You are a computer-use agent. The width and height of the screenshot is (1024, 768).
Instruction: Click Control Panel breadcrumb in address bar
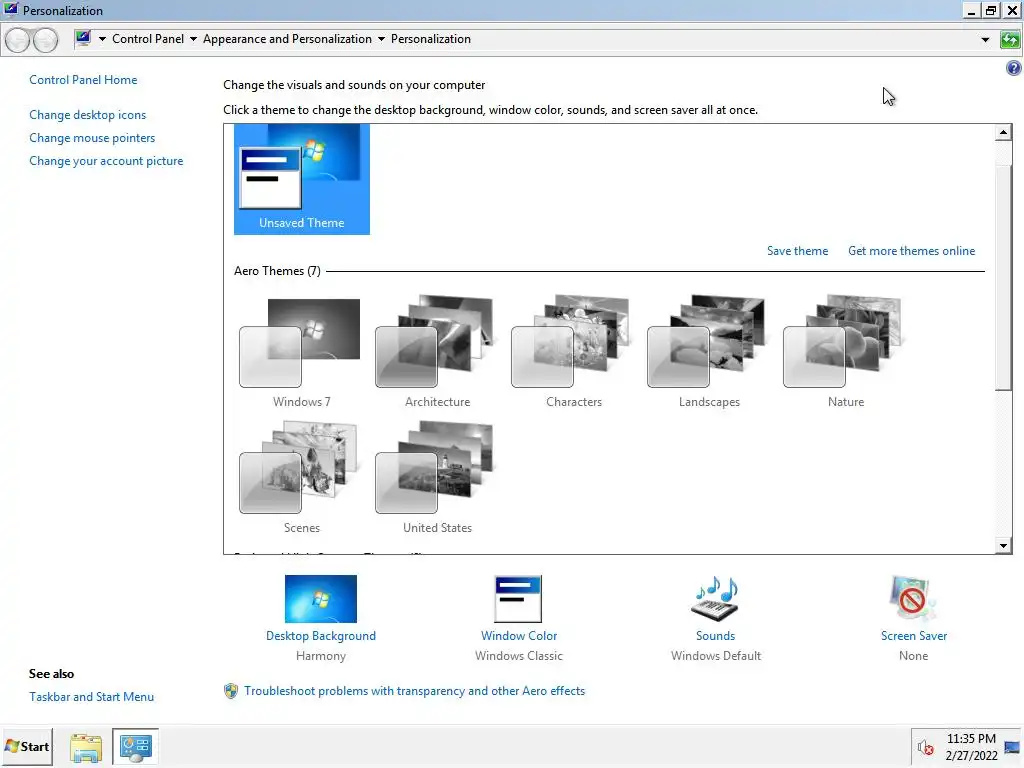[x=148, y=39]
